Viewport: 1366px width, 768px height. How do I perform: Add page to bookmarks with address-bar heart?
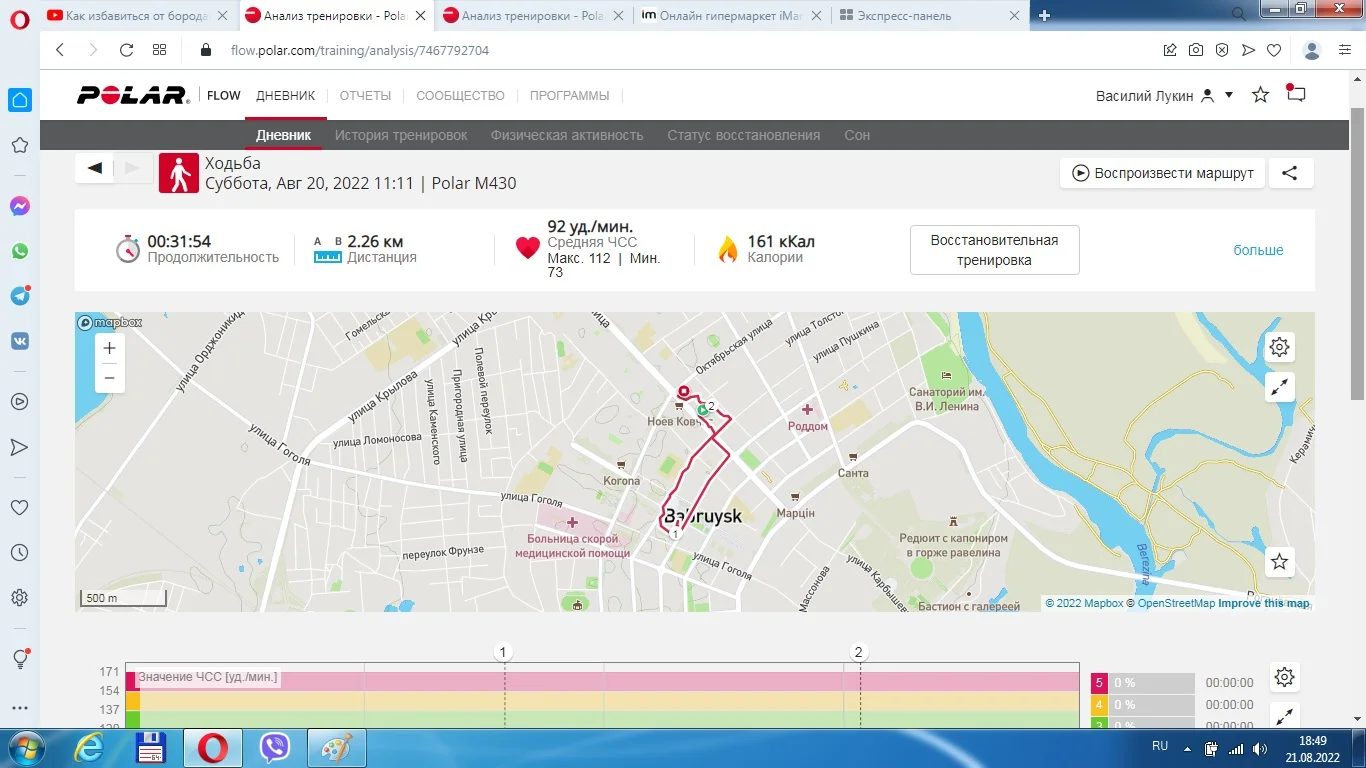click(x=1274, y=50)
